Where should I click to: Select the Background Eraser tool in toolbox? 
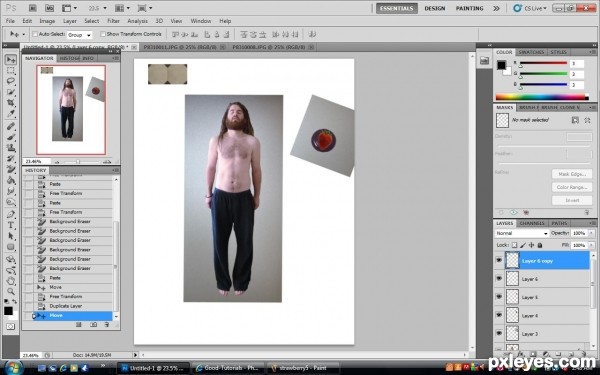click(x=11, y=169)
